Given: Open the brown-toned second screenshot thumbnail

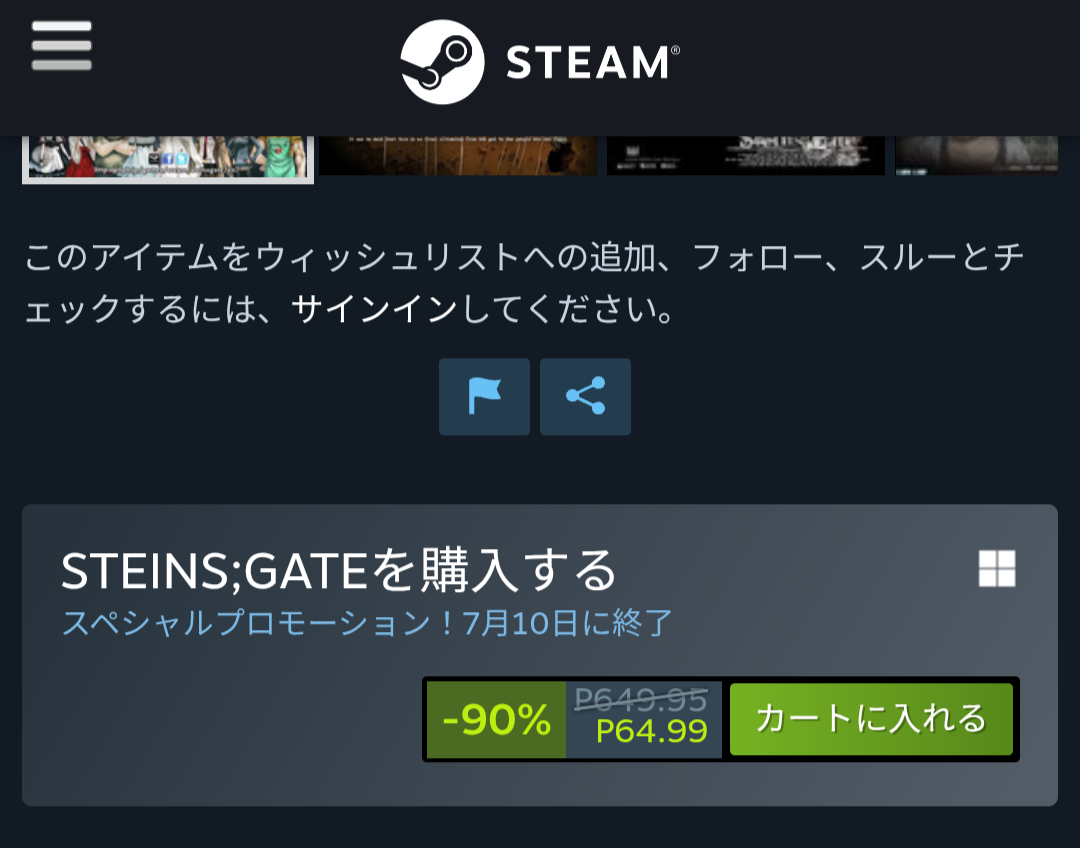Looking at the screenshot, I should click(x=458, y=155).
